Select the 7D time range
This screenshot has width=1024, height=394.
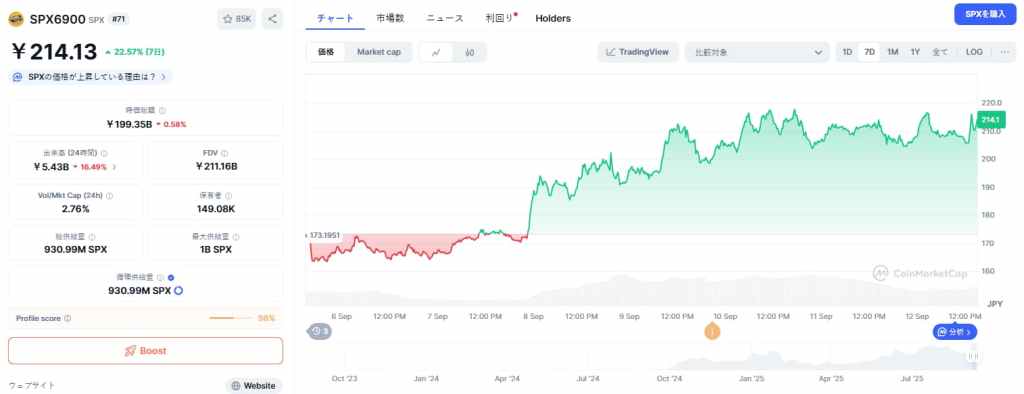[x=869, y=52]
